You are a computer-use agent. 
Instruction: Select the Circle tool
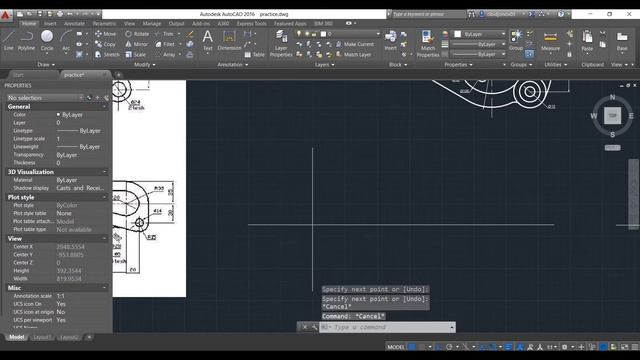point(47,40)
